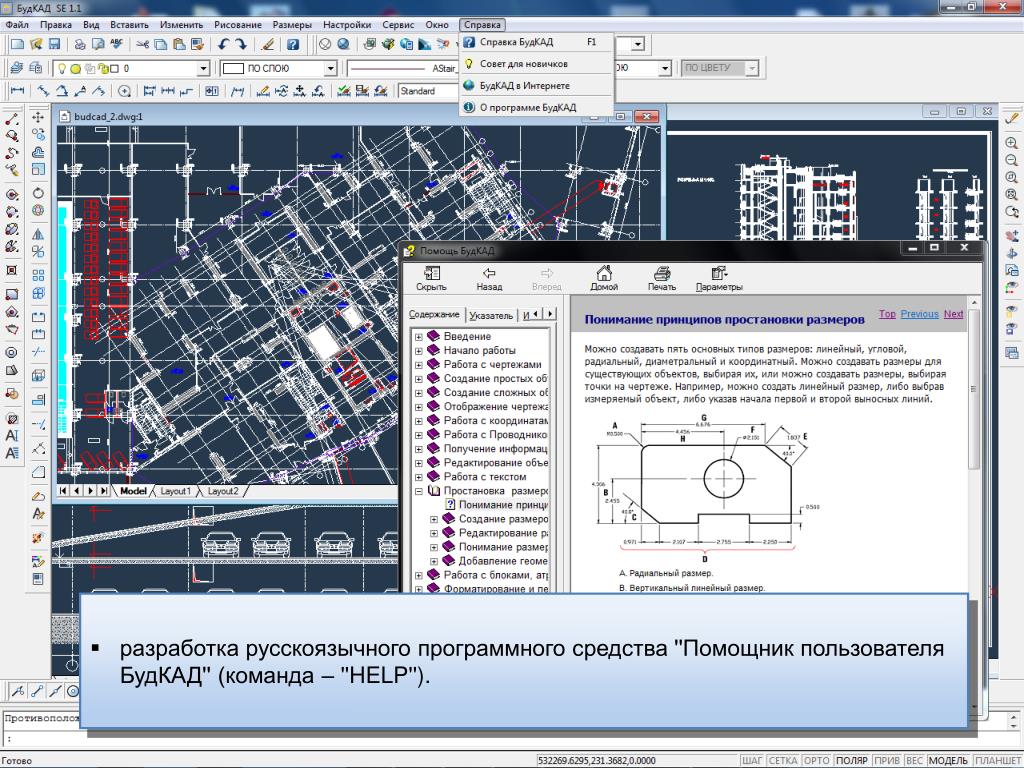The width and height of the screenshot is (1024, 768).
Task: Click the Paste clipboard icon
Action: (x=179, y=44)
